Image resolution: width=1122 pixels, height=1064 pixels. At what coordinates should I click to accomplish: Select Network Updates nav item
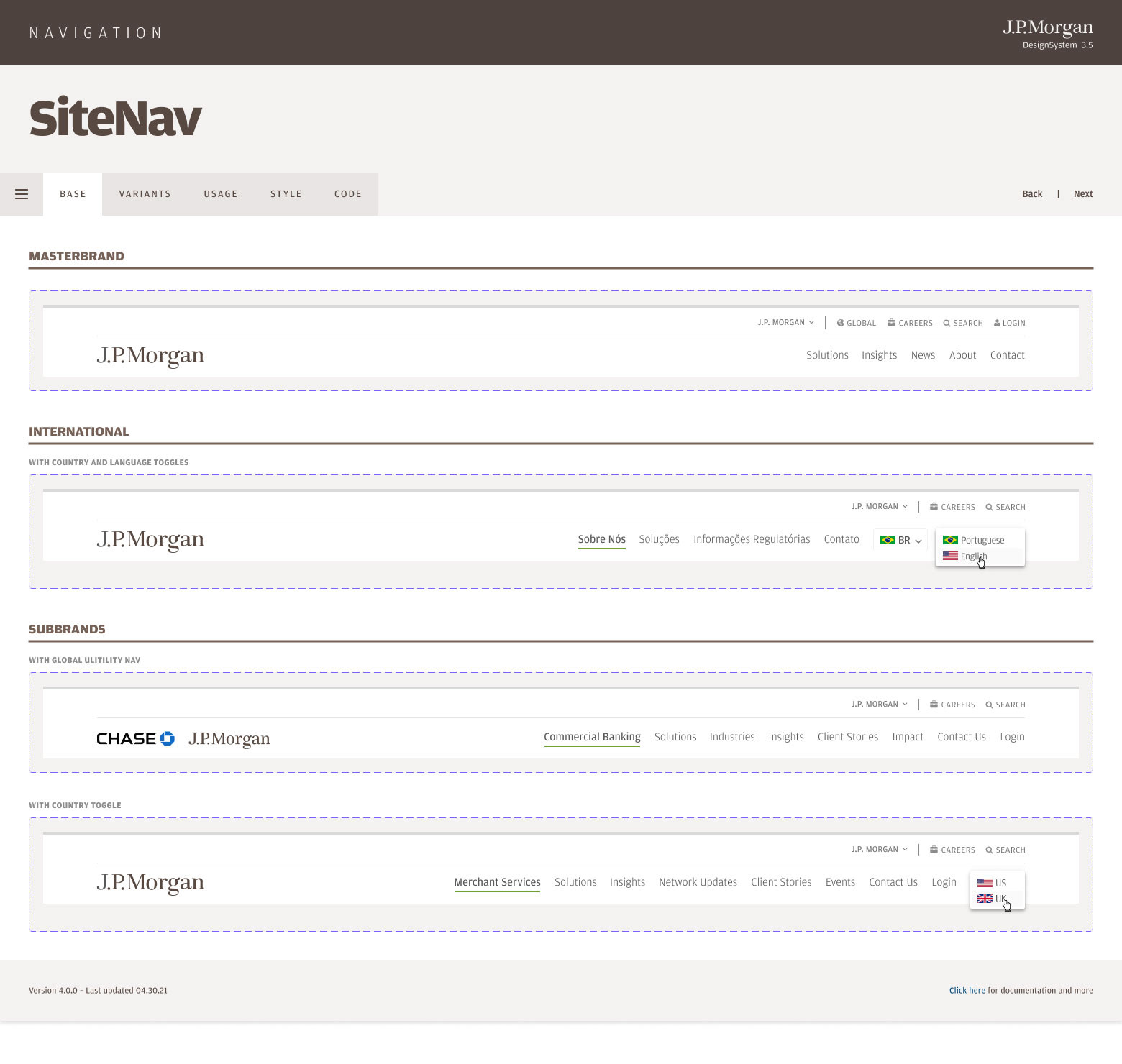[x=698, y=882]
